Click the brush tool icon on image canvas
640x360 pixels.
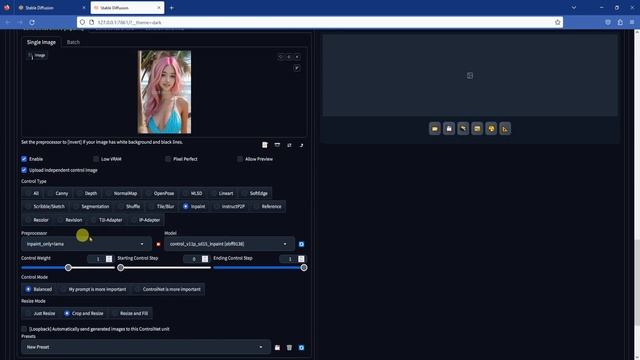click(x=297, y=68)
